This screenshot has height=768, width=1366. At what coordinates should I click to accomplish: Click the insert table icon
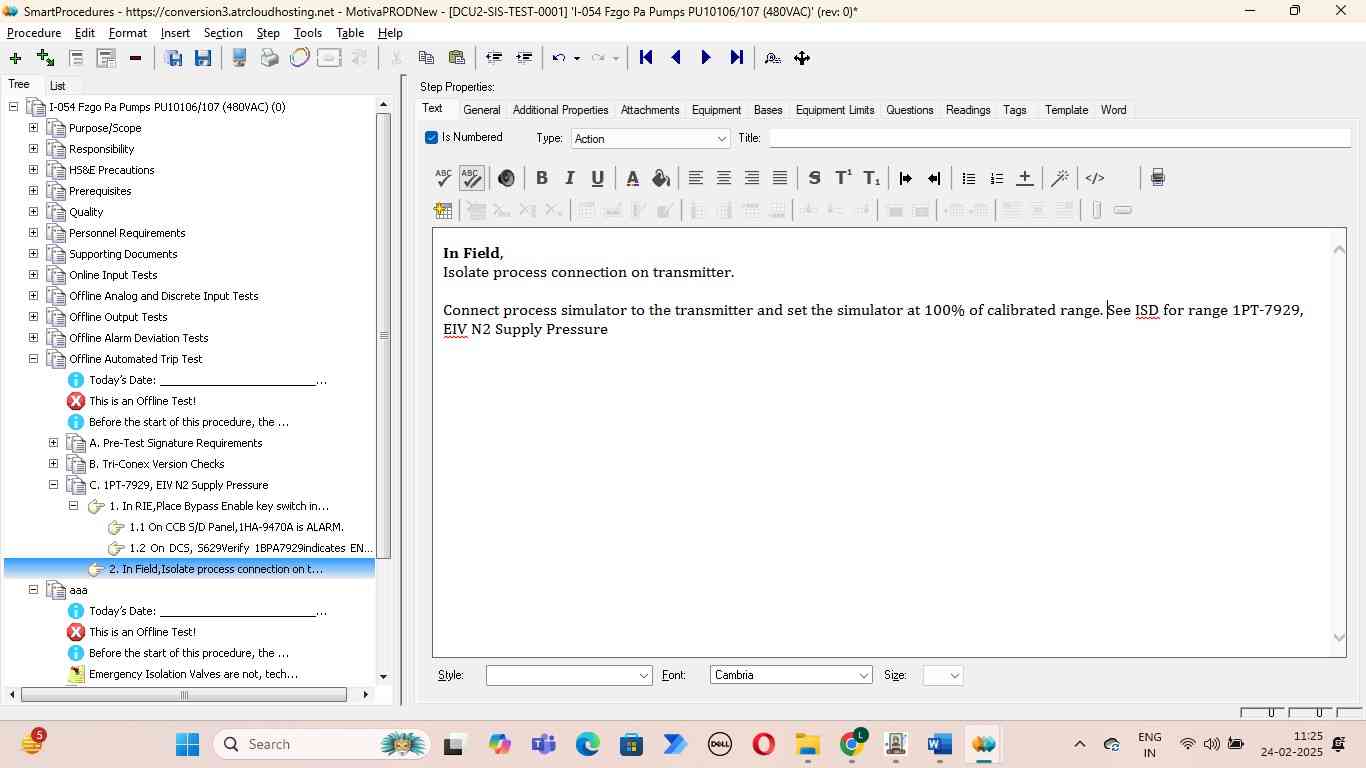pos(443,210)
